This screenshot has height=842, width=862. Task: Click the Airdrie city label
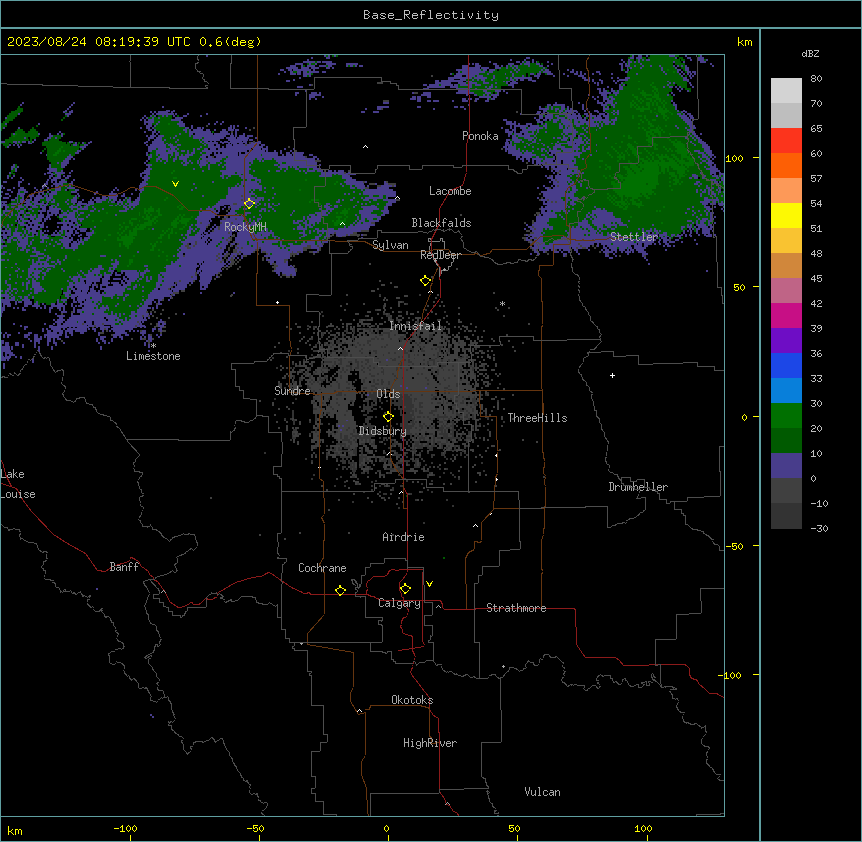click(403, 537)
